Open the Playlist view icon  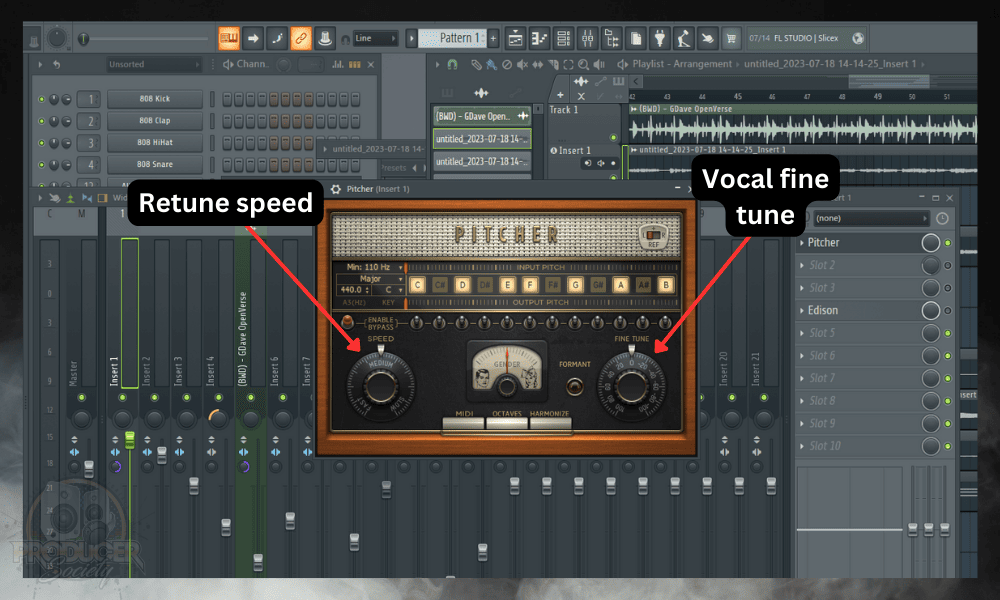(x=515, y=38)
